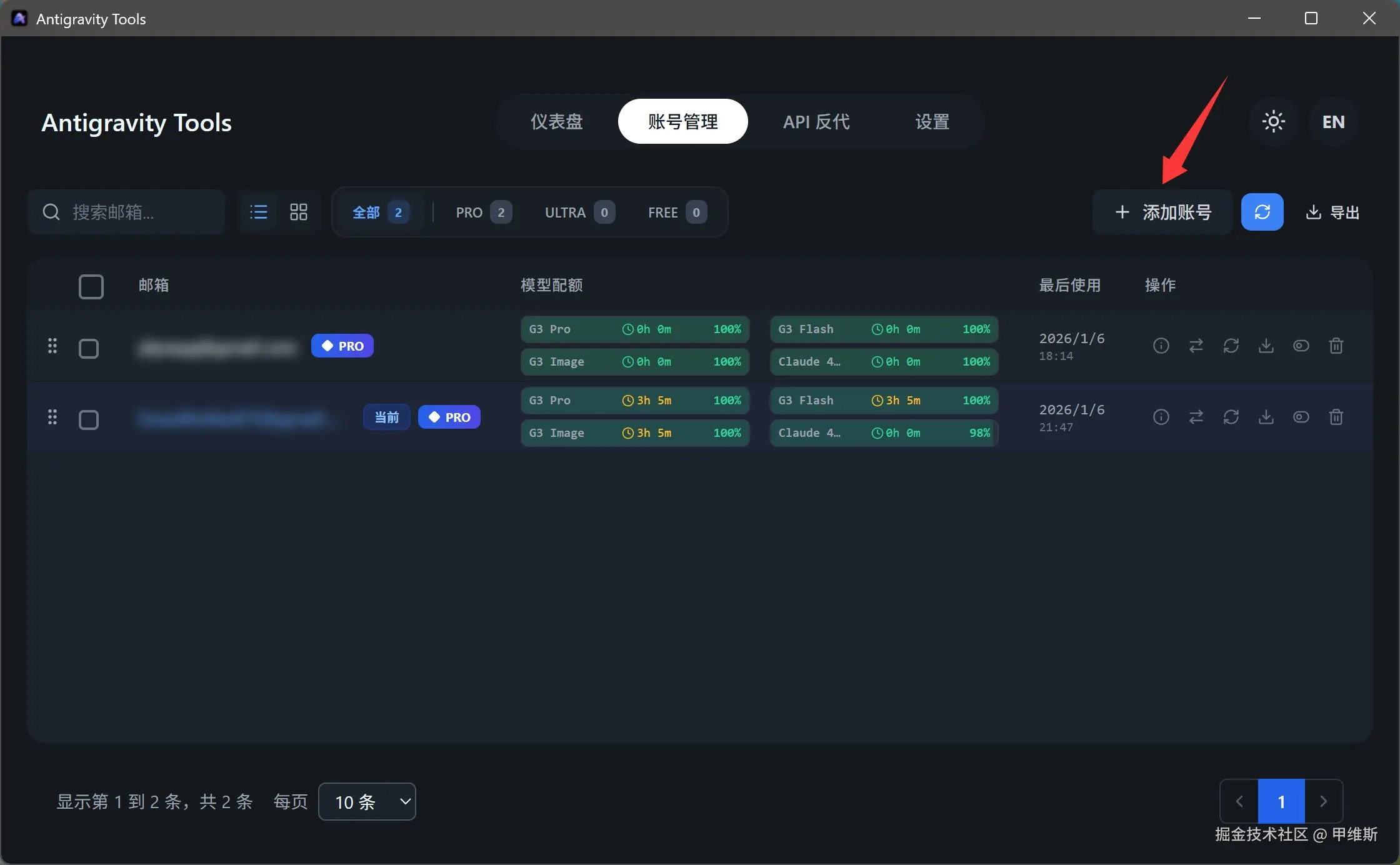The height and width of the screenshot is (865, 1400).
Task: Click the 导出 export button
Action: point(1333,212)
